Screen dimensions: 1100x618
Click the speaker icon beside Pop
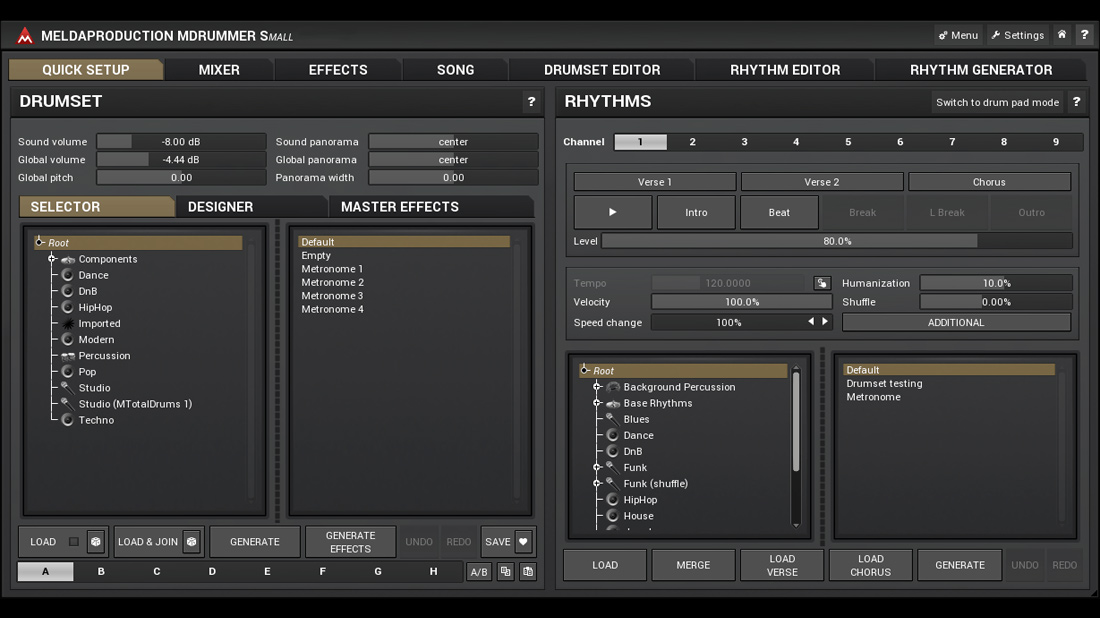(67, 371)
